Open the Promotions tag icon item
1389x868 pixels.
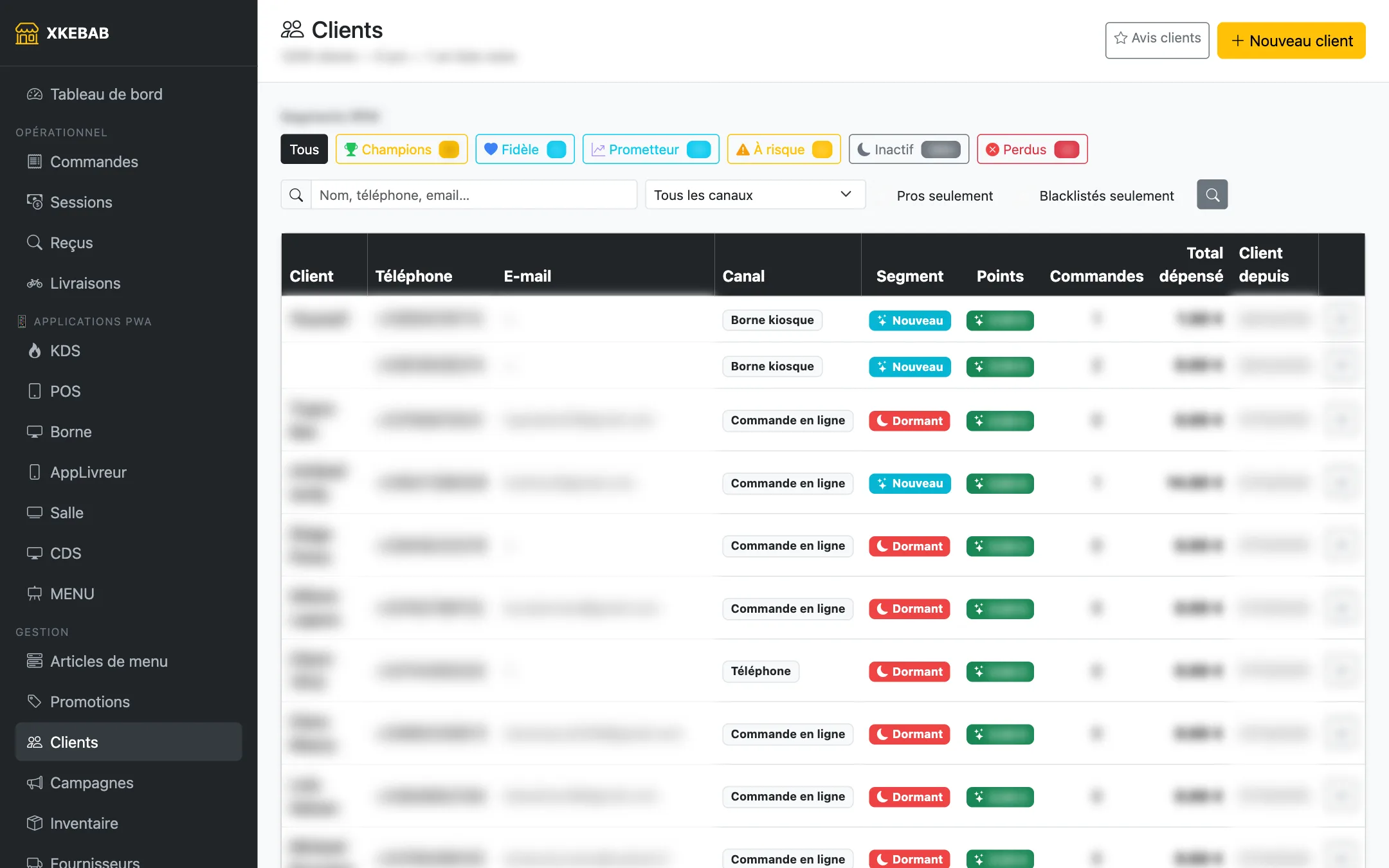(35, 701)
